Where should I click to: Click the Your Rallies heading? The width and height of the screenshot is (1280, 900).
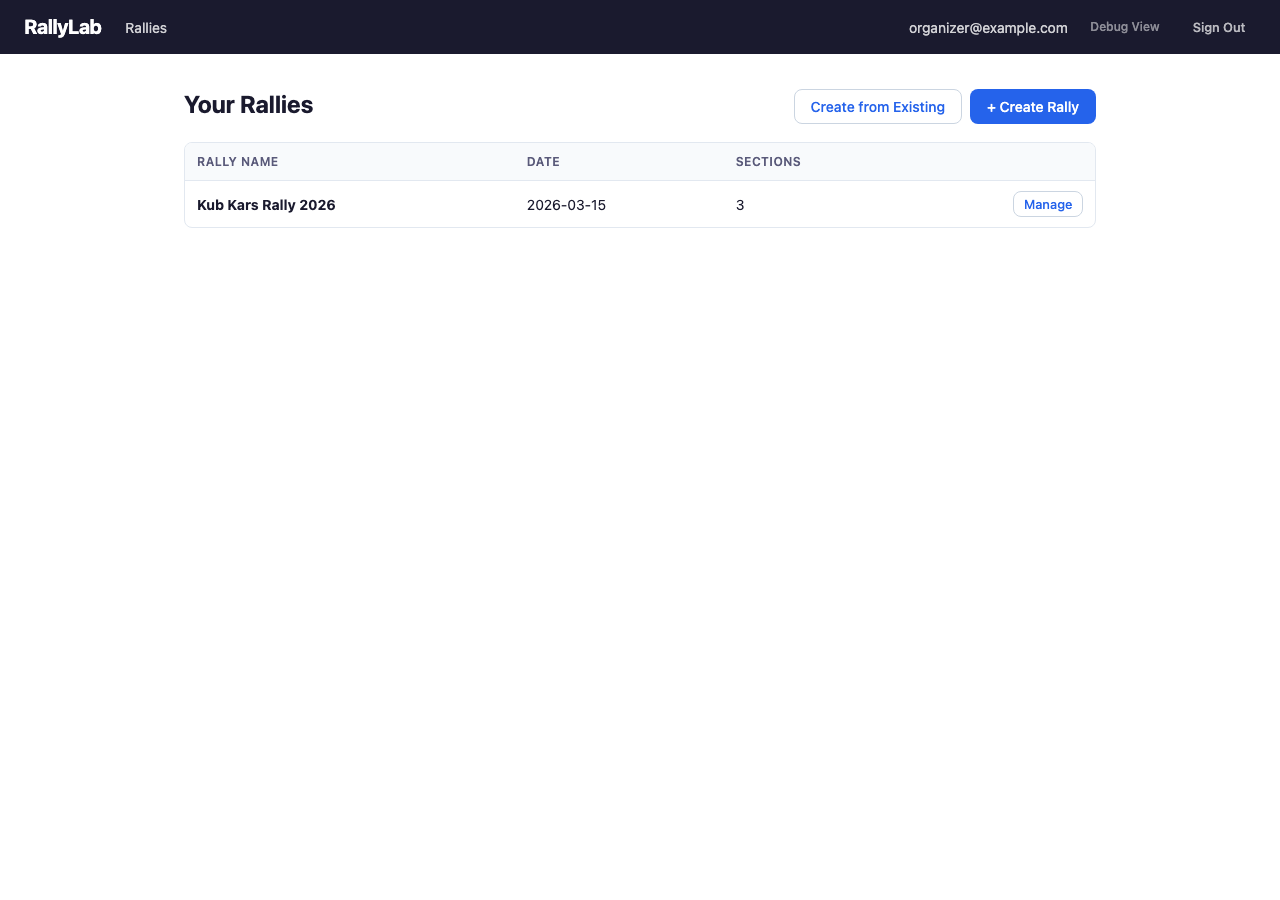tap(248, 104)
